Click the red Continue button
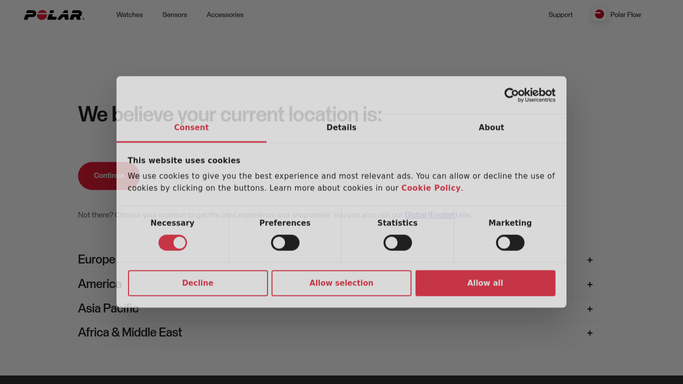 (x=108, y=176)
